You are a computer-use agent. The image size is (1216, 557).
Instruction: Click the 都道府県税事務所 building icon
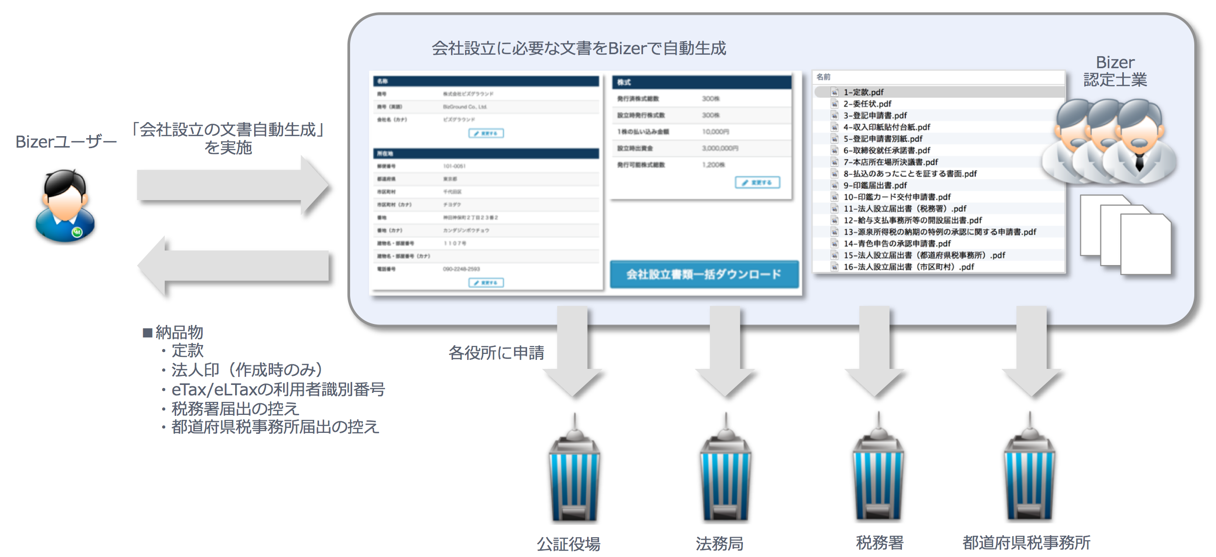pos(1030,472)
